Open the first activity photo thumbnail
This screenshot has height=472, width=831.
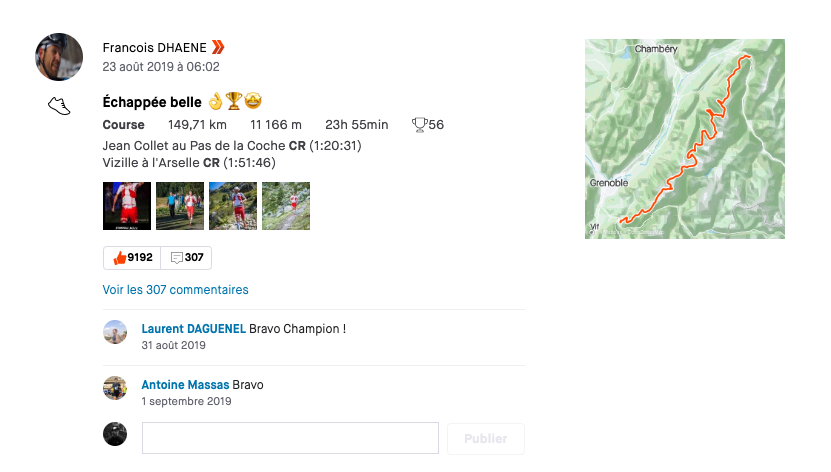click(x=127, y=206)
